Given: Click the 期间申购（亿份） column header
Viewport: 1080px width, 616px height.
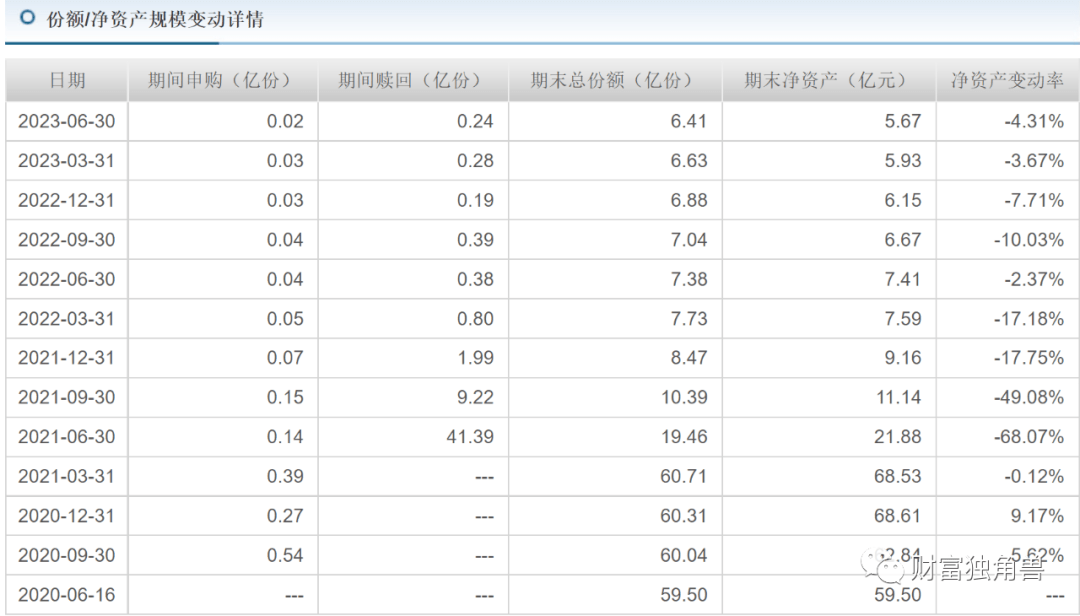Looking at the screenshot, I should tap(222, 81).
